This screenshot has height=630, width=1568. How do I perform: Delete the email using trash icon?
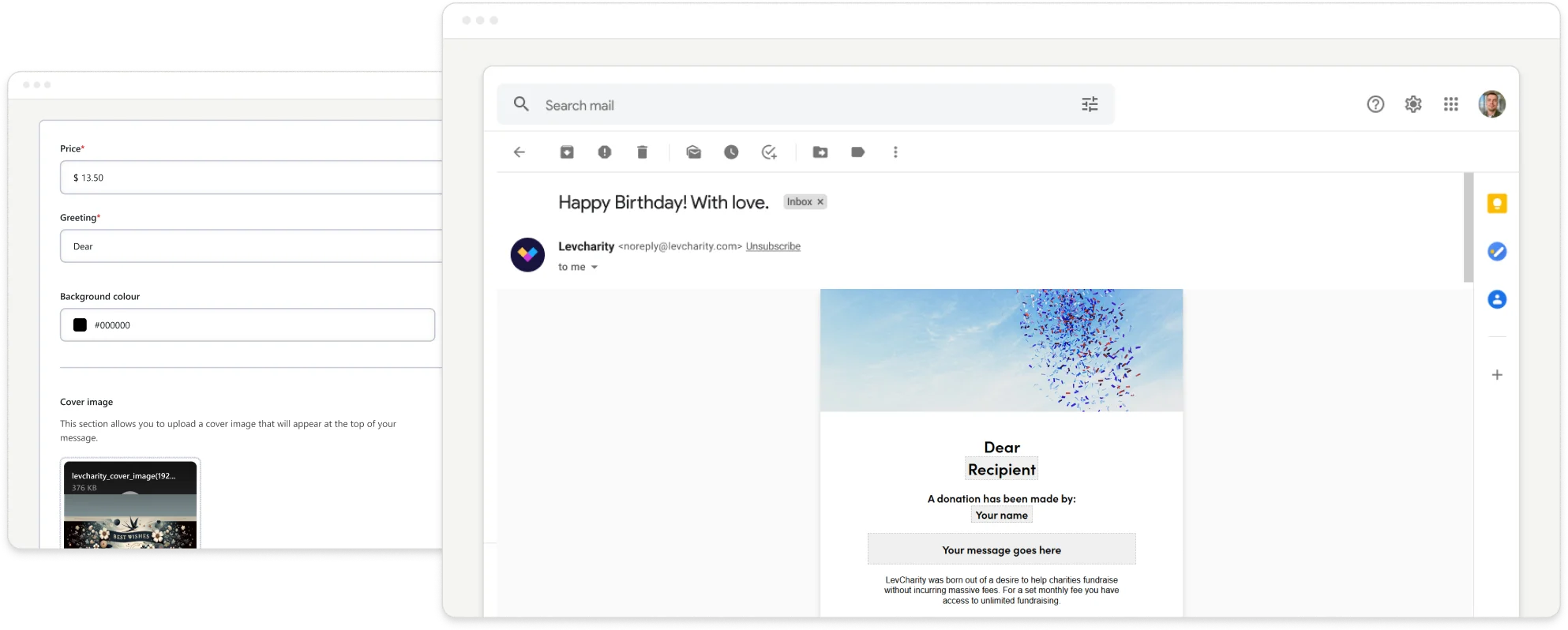643,152
